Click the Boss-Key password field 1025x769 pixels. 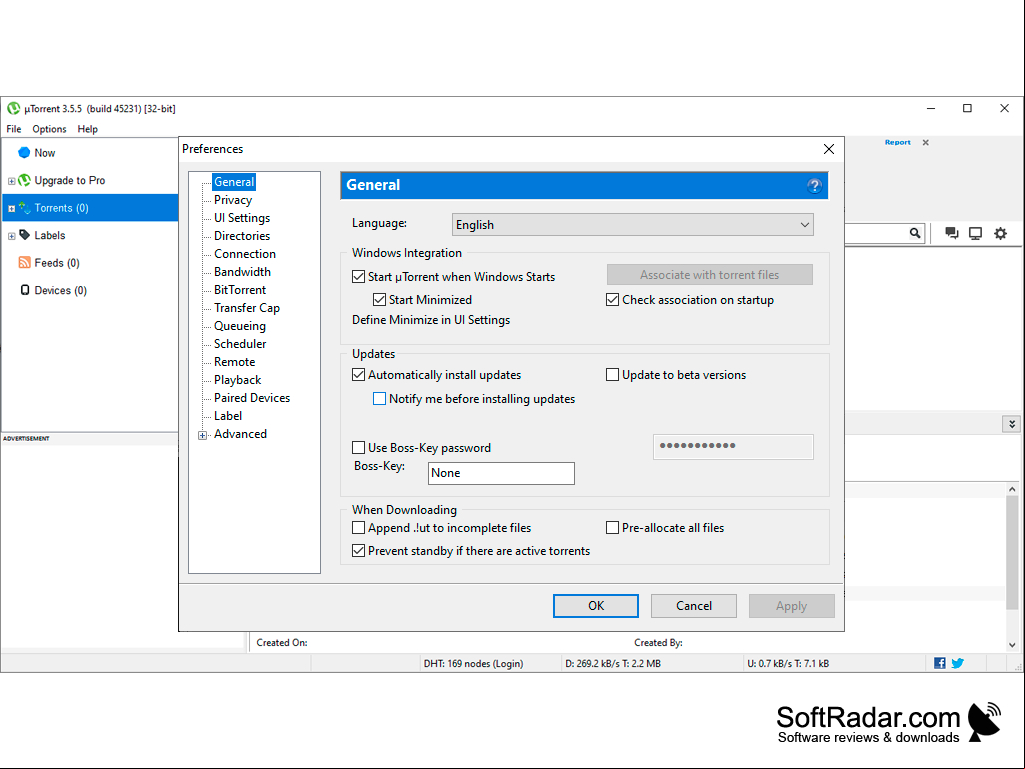[x=733, y=447]
